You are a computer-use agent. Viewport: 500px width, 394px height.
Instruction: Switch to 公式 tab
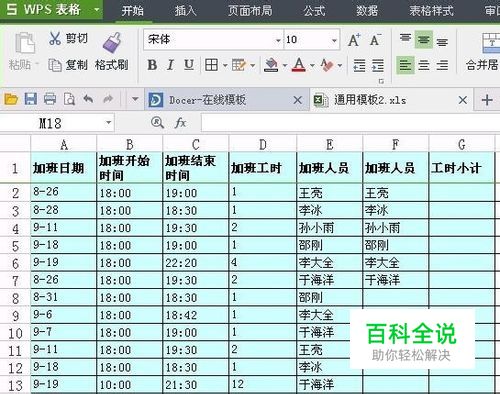click(x=314, y=11)
